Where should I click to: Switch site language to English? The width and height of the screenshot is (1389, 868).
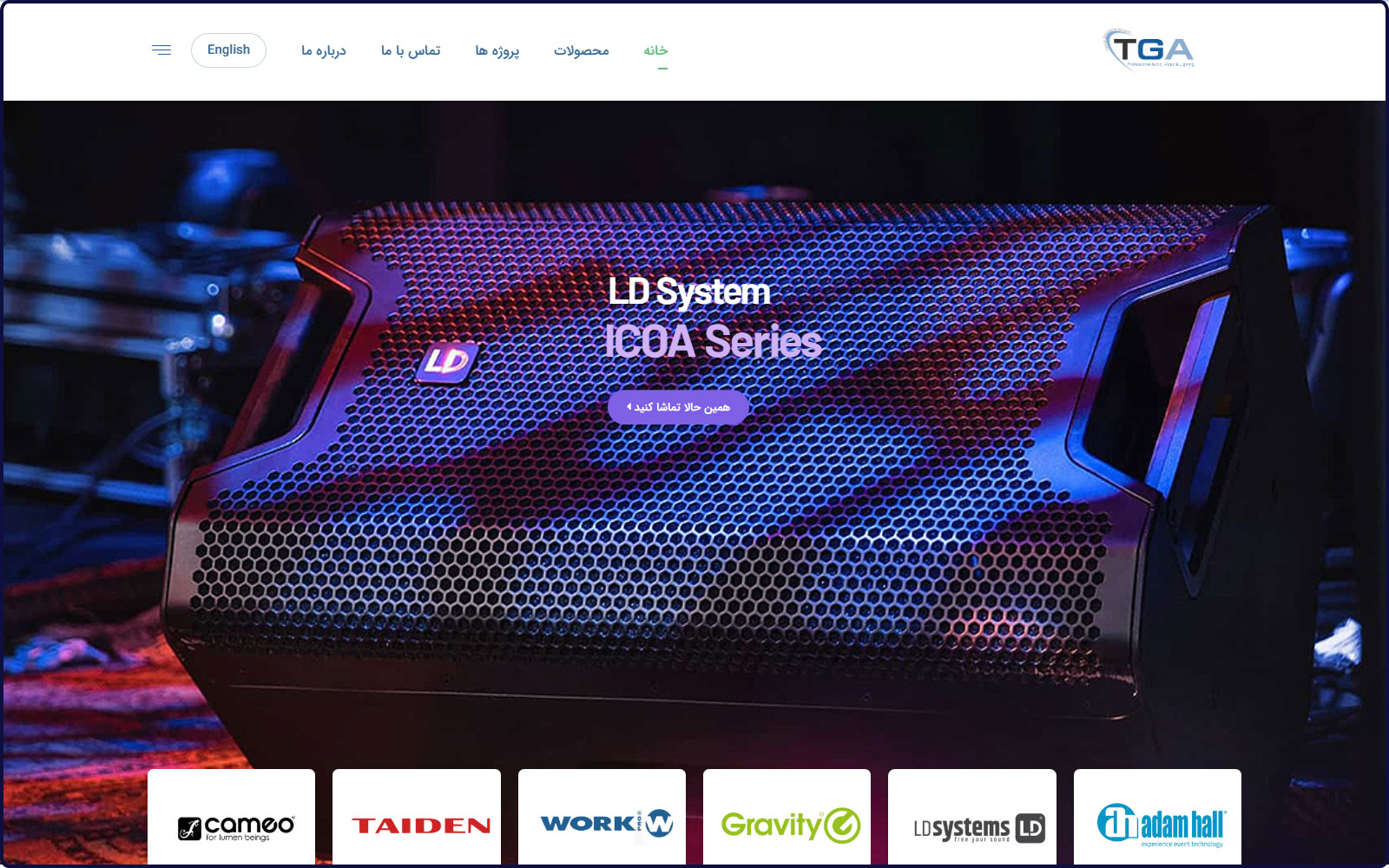point(228,50)
